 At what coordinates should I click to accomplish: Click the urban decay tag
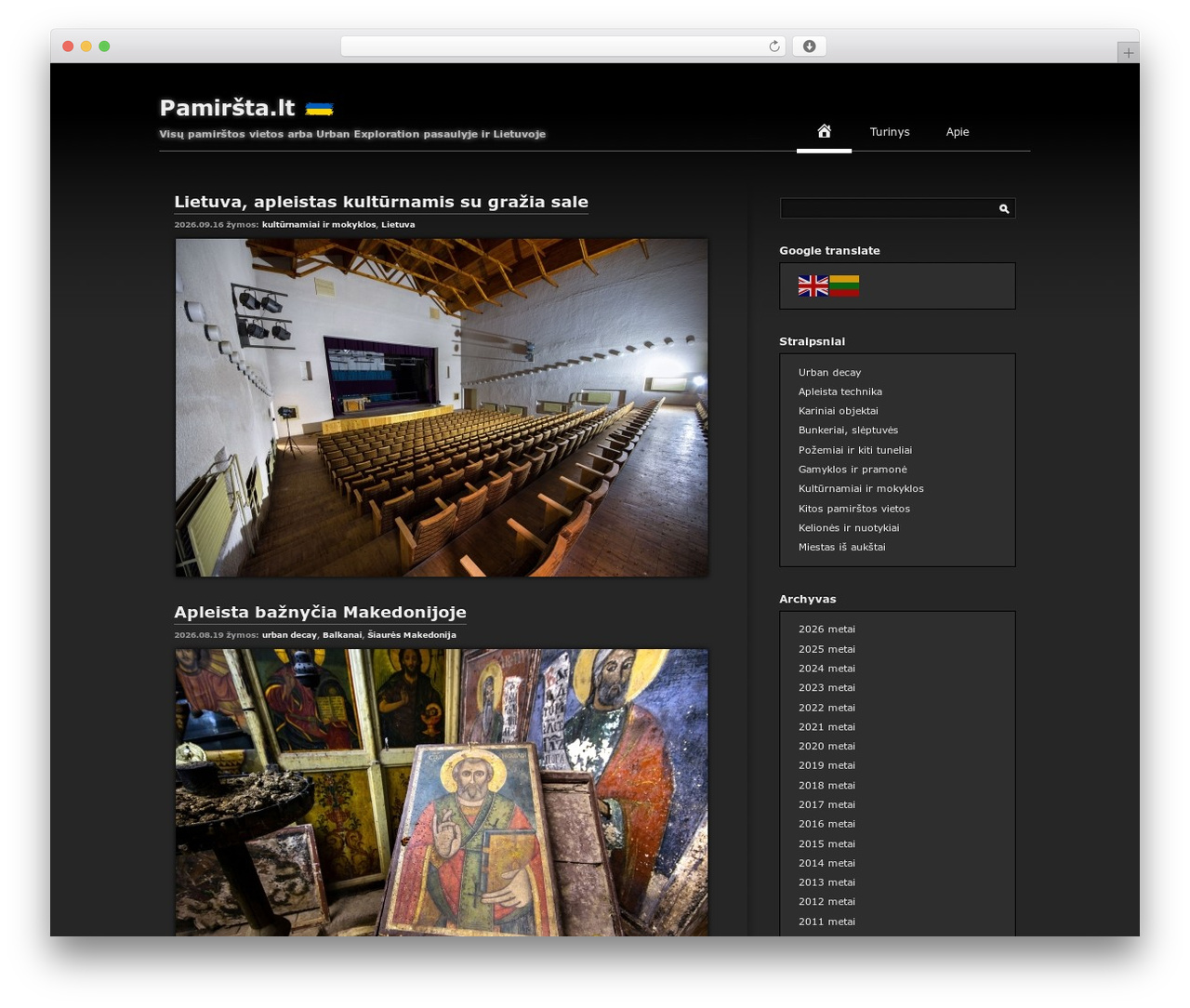[x=289, y=635]
